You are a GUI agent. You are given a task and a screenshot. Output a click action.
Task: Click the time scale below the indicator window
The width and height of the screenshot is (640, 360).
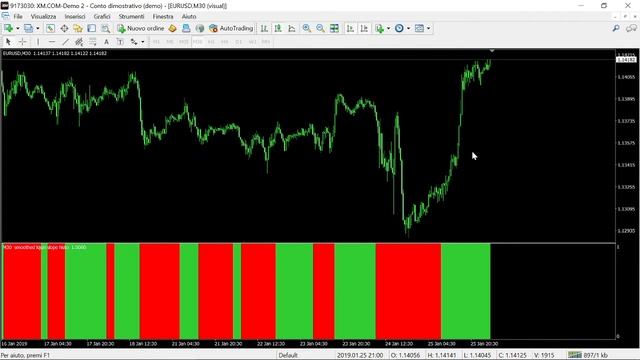point(308,344)
